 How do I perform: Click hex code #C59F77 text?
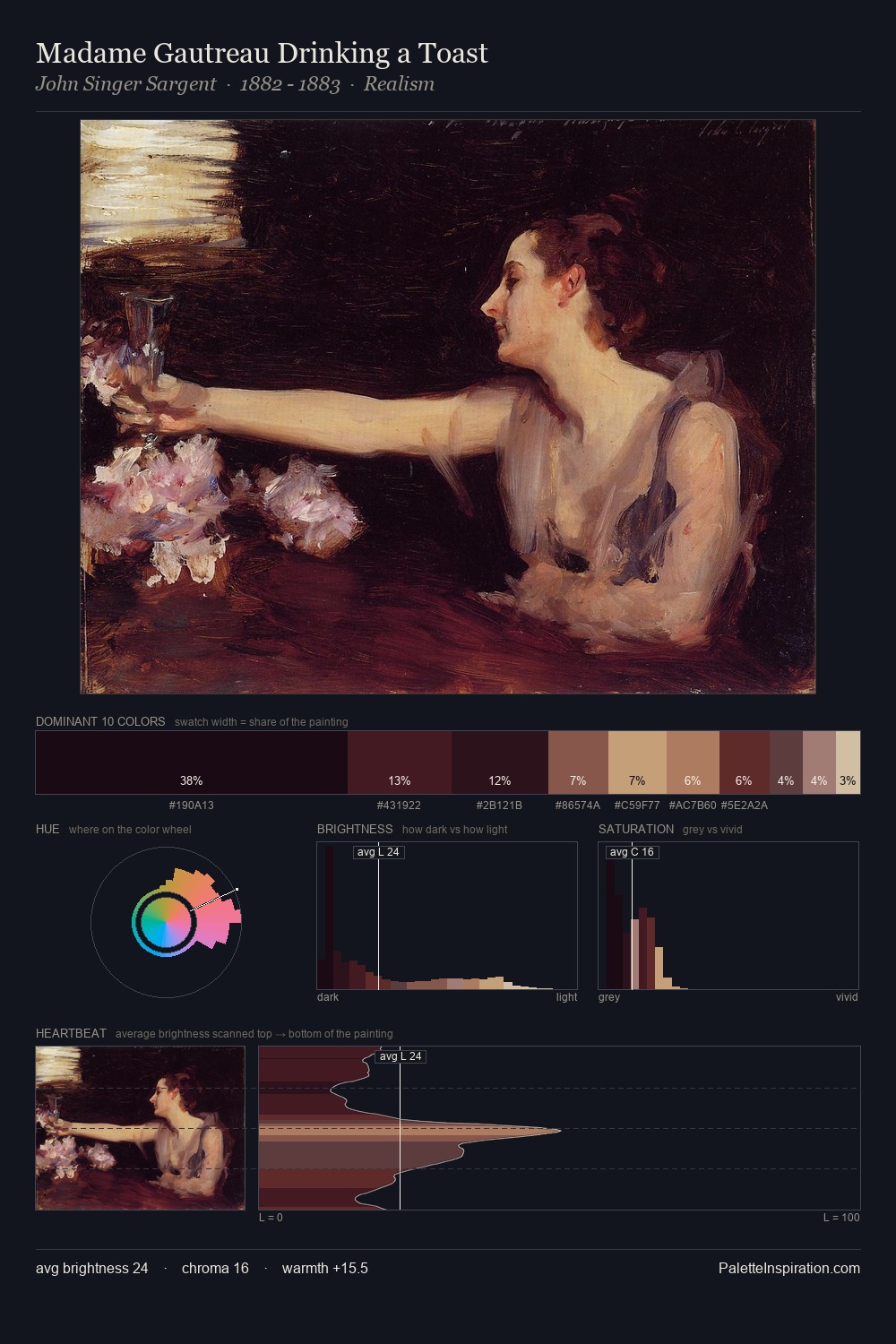[x=637, y=806]
